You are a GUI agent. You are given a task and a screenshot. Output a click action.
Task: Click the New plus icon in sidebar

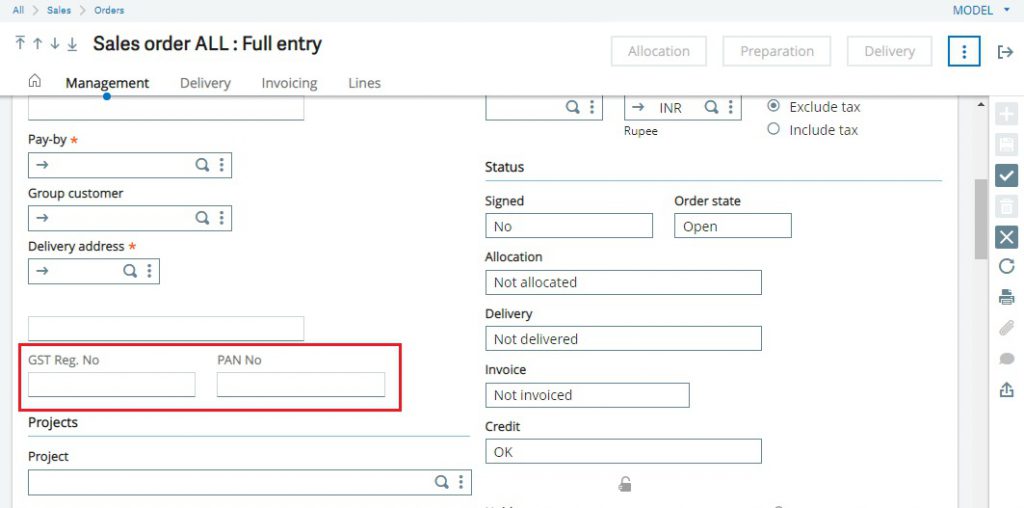click(x=1006, y=114)
